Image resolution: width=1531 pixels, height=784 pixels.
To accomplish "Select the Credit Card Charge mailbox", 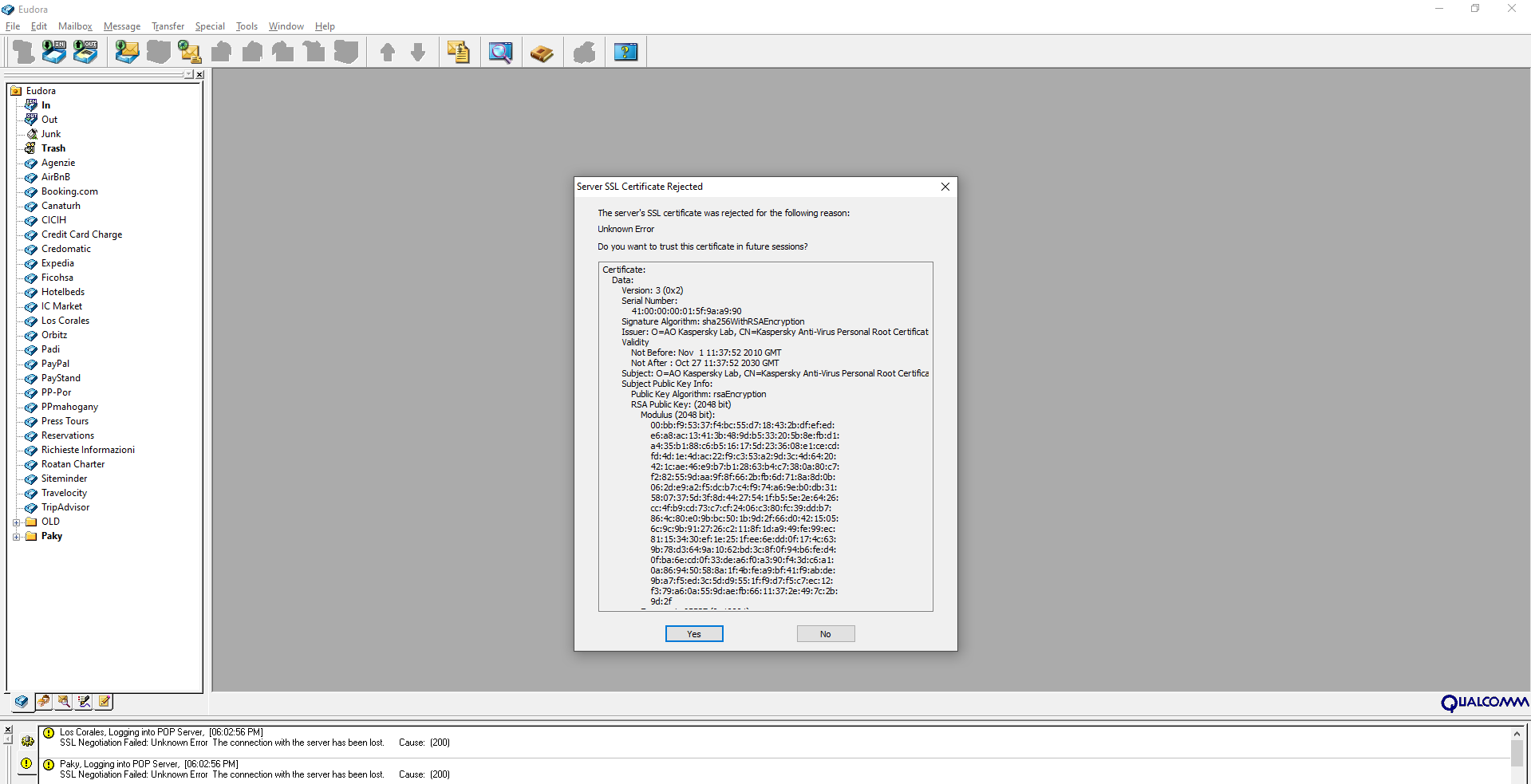I will coord(81,234).
